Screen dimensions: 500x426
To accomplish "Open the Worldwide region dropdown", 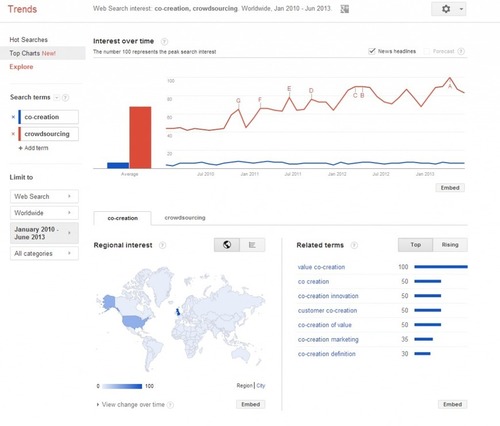I will coord(44,213).
